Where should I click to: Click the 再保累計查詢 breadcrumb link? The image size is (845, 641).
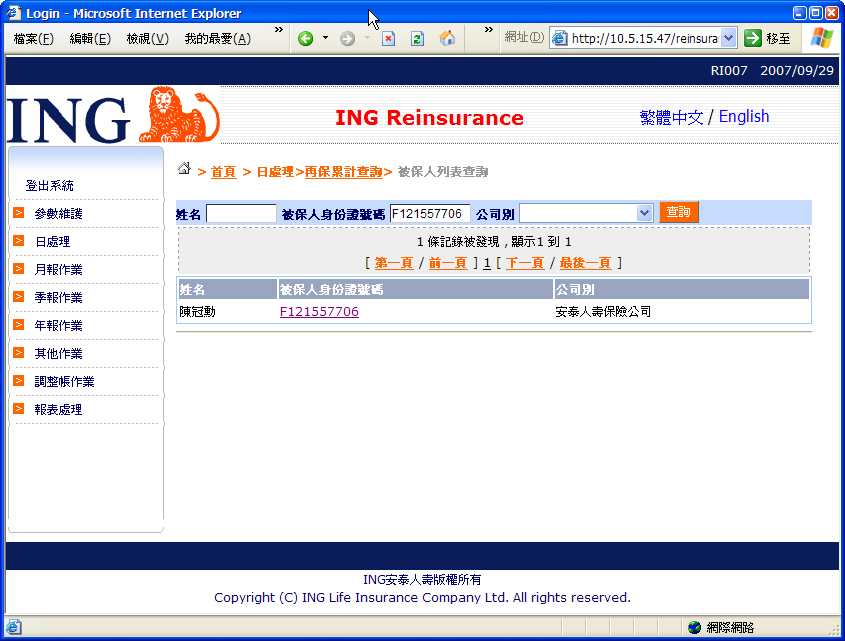343,172
